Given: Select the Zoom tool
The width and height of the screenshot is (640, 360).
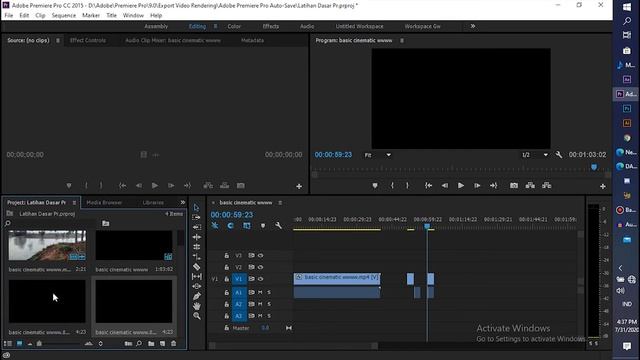Looking at the screenshot, I should pos(196,316).
